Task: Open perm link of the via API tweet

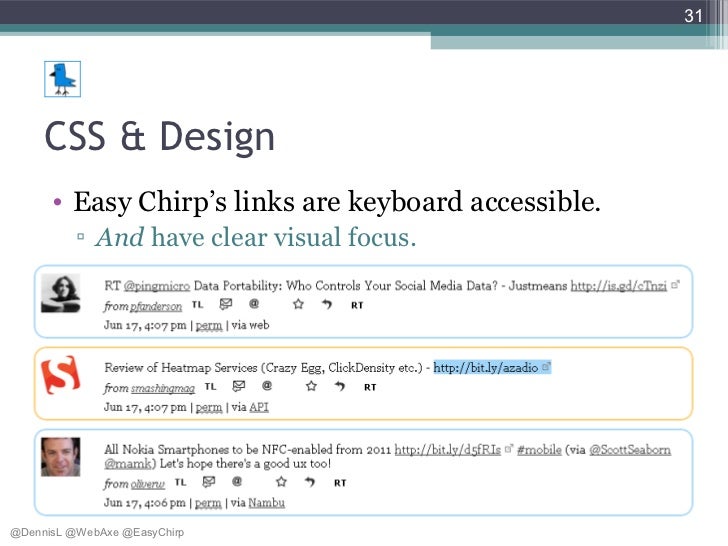Action: pos(208,407)
